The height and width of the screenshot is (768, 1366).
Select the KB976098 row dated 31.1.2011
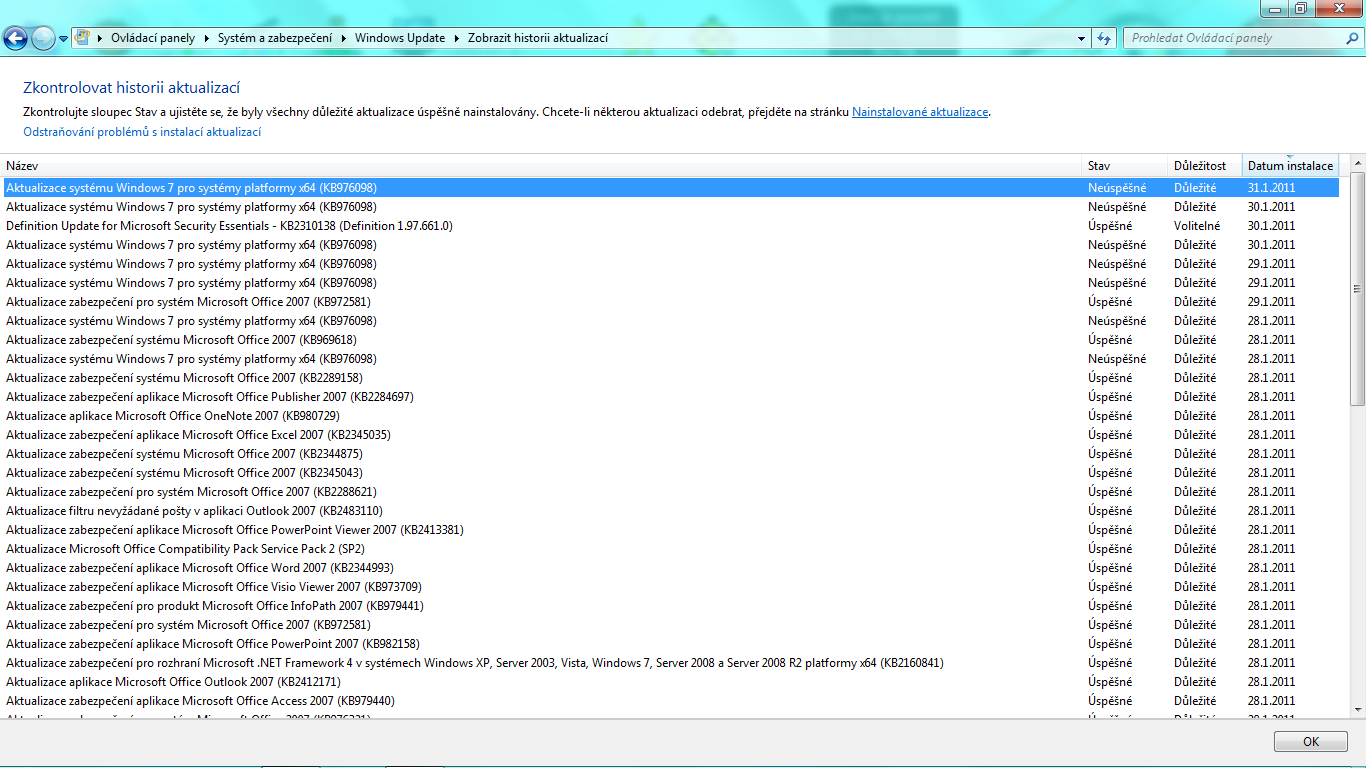coord(670,188)
